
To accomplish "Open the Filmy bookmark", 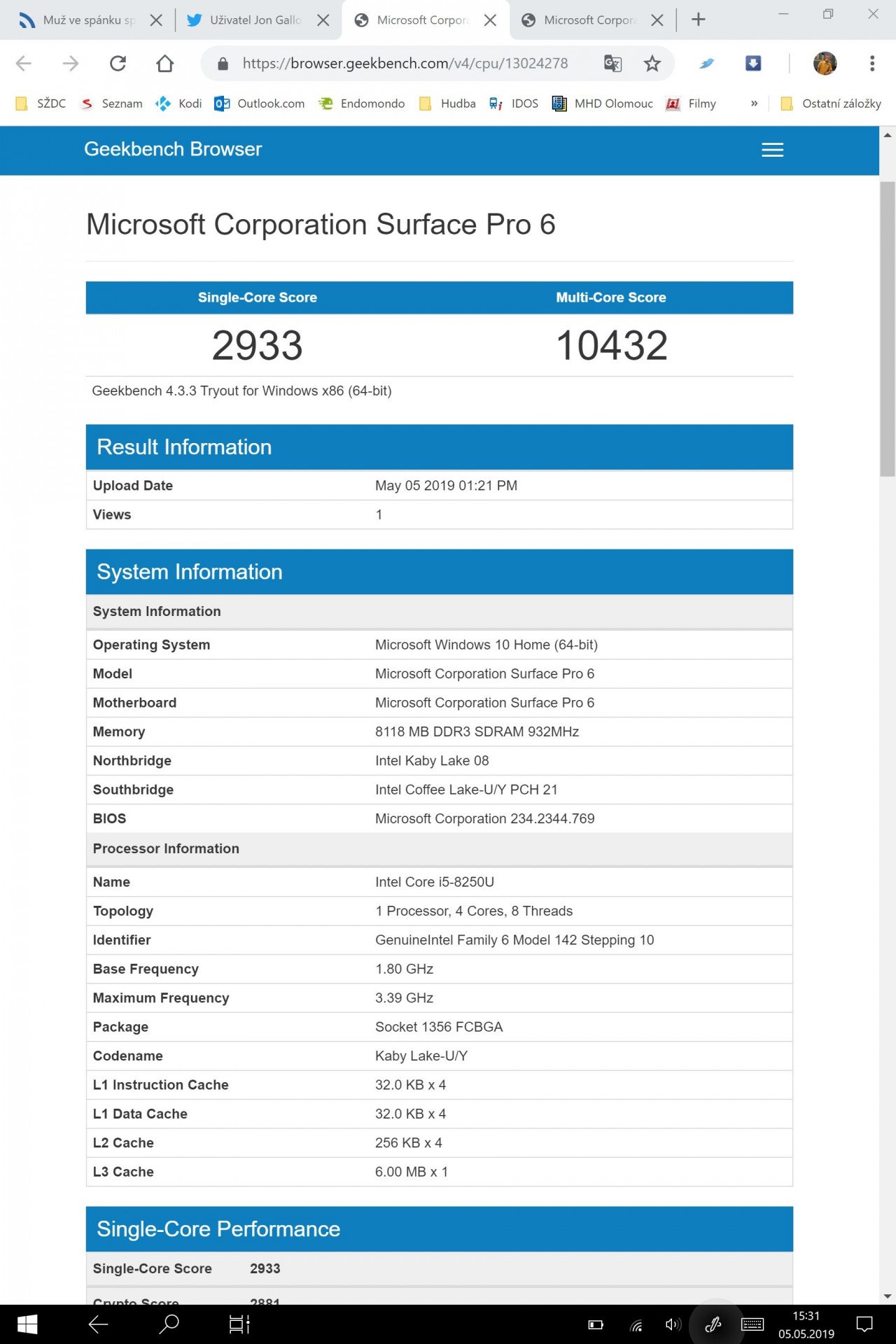I will coord(691,104).
